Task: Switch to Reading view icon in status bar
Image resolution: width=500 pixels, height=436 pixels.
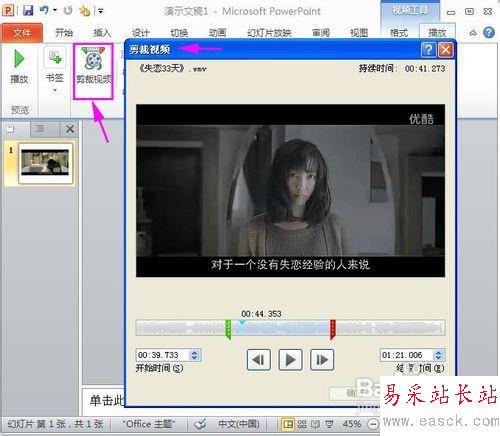Action: (315, 424)
